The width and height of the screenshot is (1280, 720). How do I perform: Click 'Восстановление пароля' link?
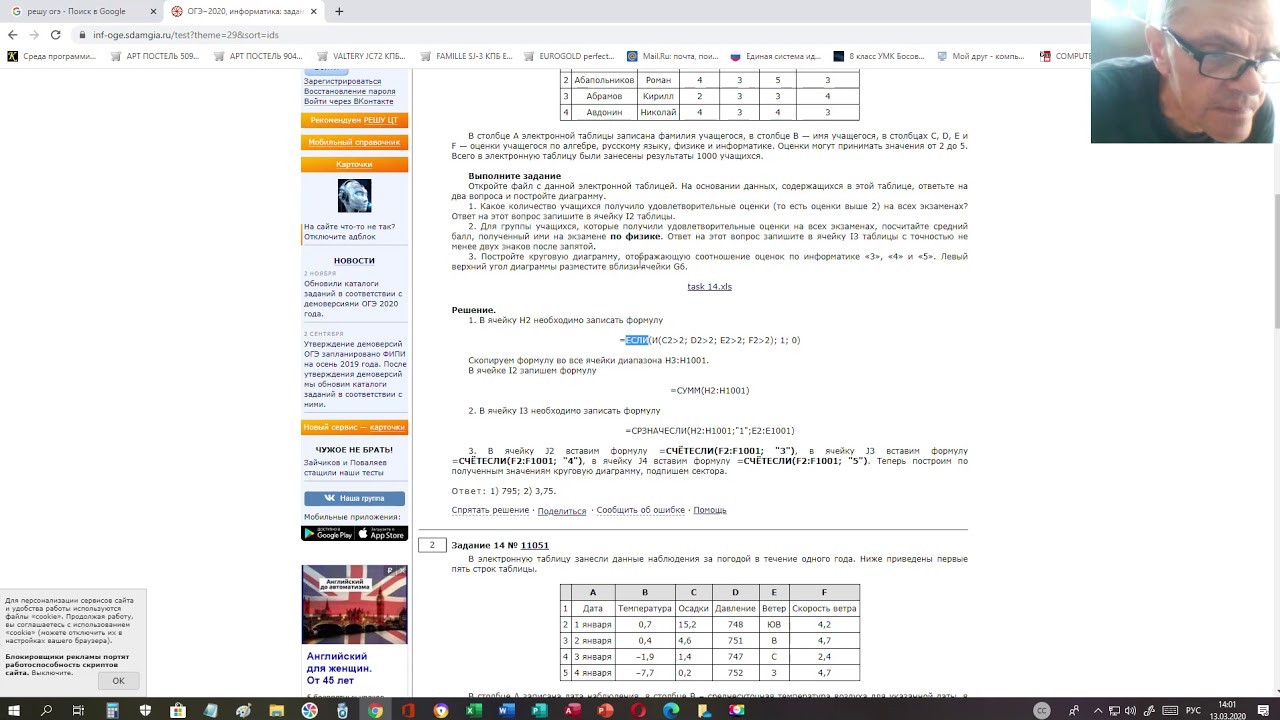349,91
